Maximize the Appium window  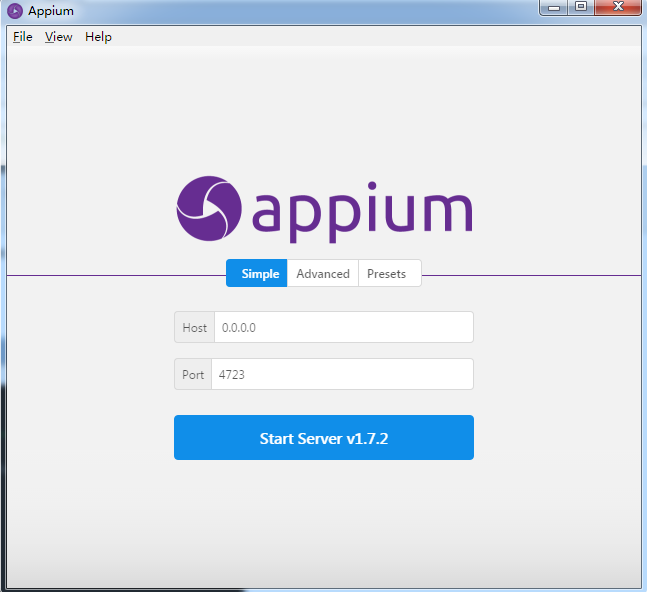(x=581, y=7)
